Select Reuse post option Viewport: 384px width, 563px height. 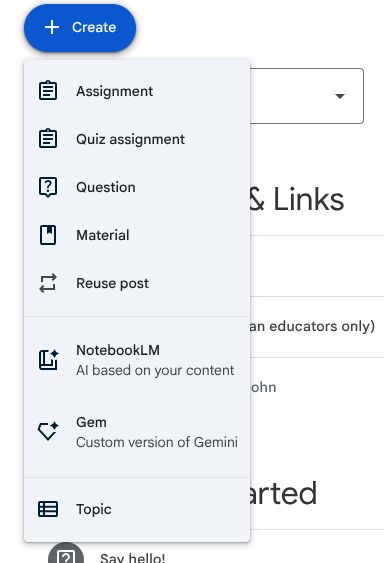137,283
